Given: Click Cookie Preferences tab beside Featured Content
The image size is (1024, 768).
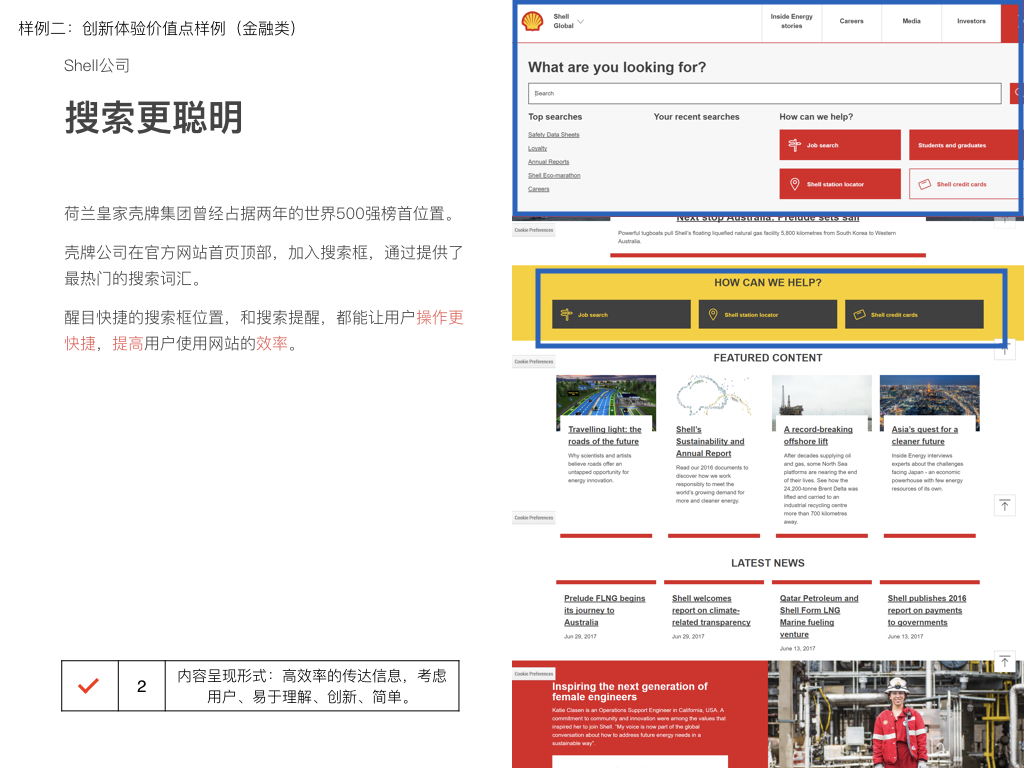Looking at the screenshot, I should [534, 362].
